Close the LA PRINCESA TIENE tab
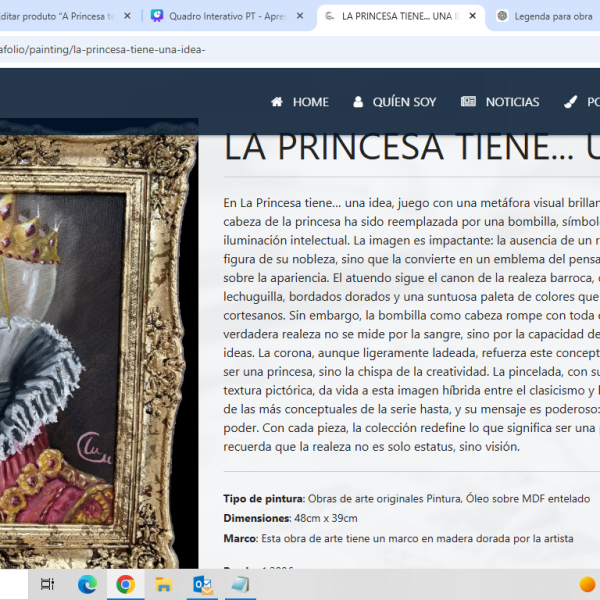 (x=473, y=16)
